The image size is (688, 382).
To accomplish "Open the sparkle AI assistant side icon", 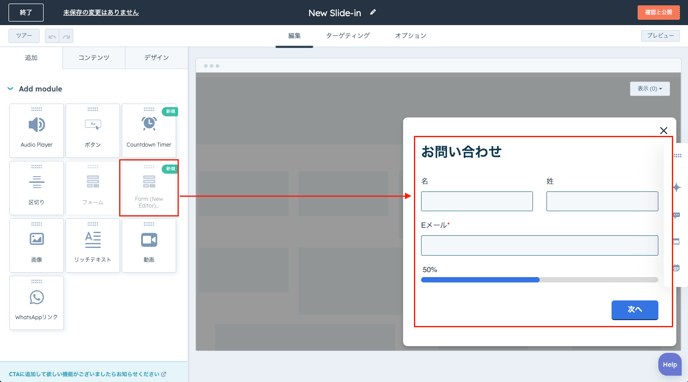I will (677, 187).
